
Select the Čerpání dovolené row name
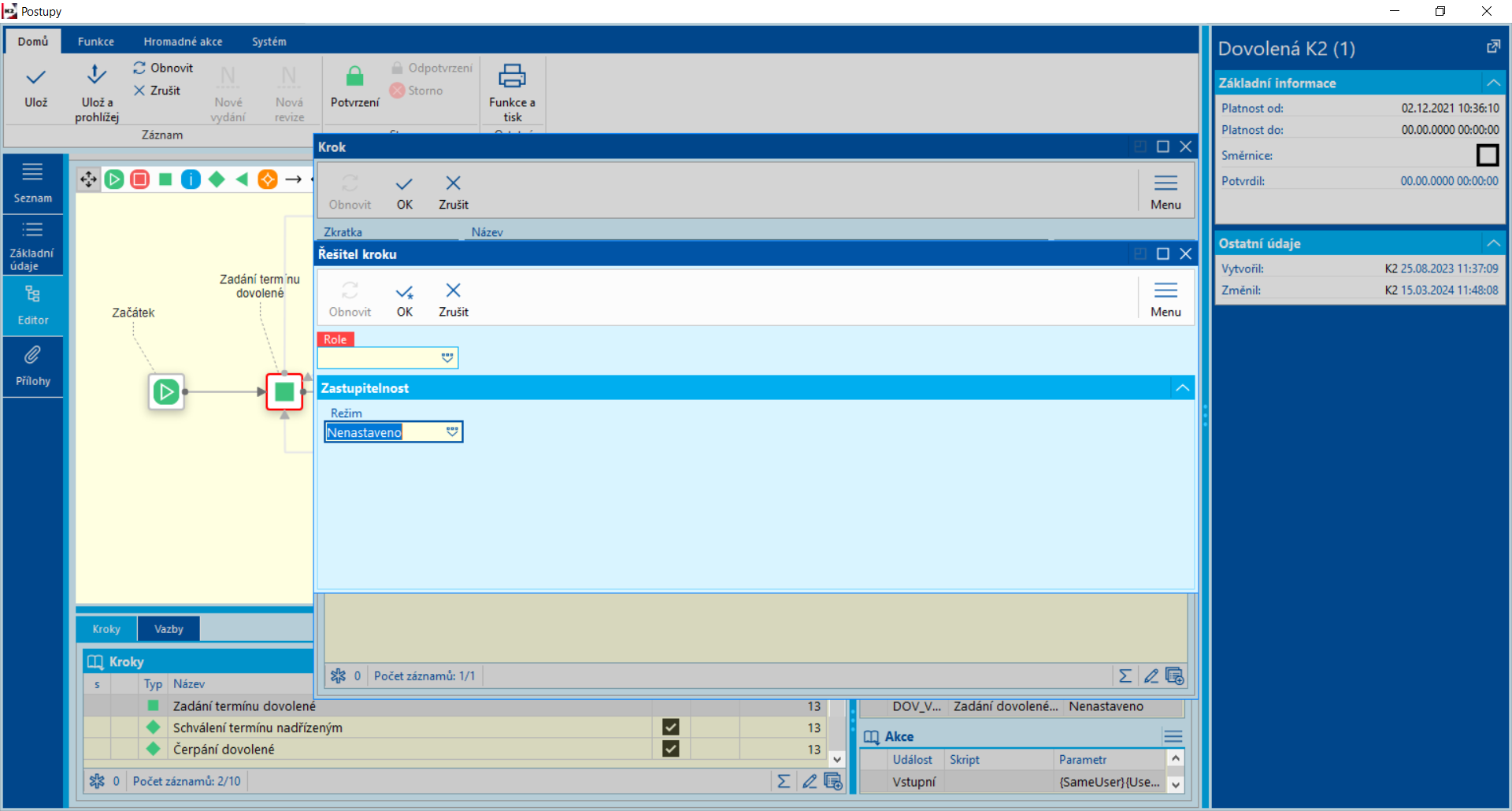click(x=224, y=749)
